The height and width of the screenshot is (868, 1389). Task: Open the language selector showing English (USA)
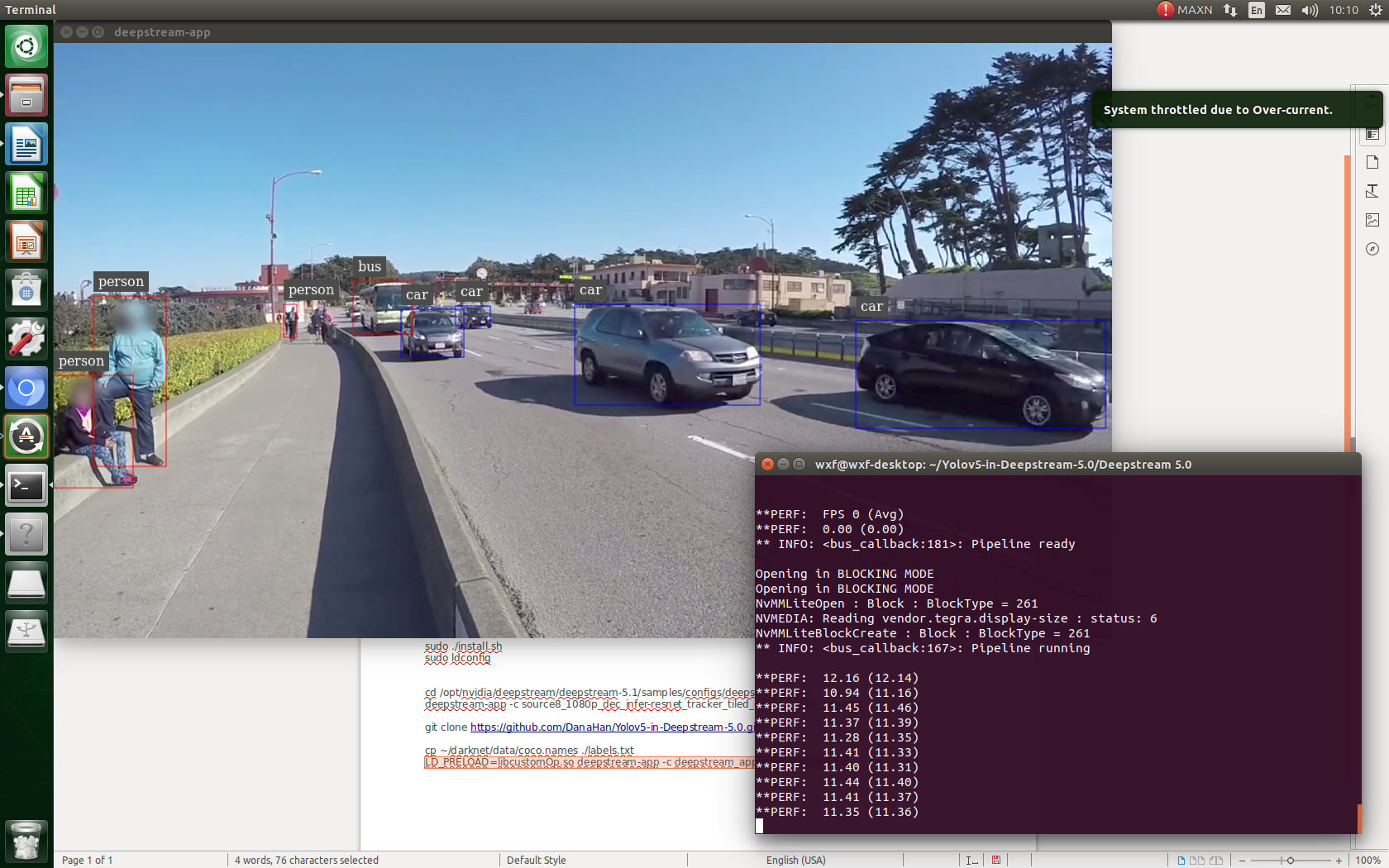coord(796,860)
